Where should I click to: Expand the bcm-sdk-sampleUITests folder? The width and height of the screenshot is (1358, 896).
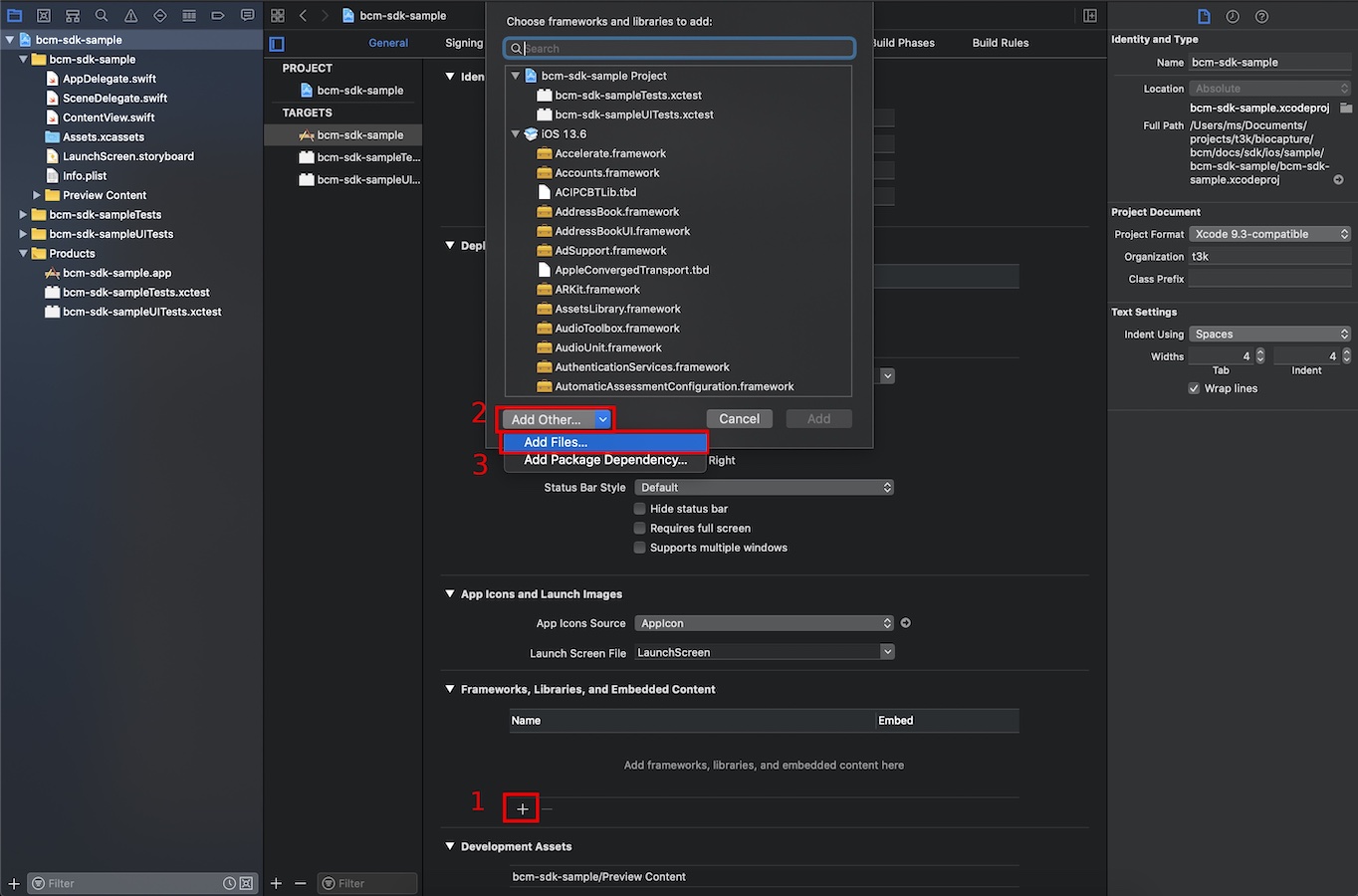click(x=23, y=234)
